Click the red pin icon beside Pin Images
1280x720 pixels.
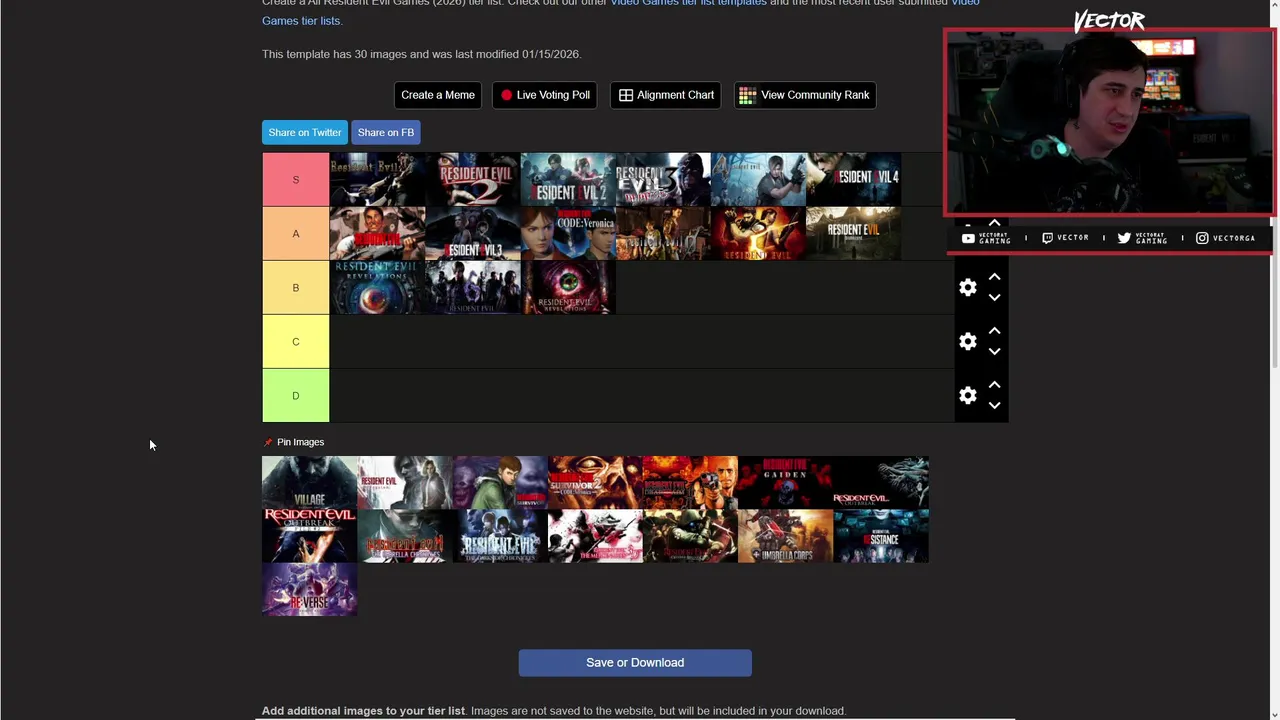[x=267, y=442]
